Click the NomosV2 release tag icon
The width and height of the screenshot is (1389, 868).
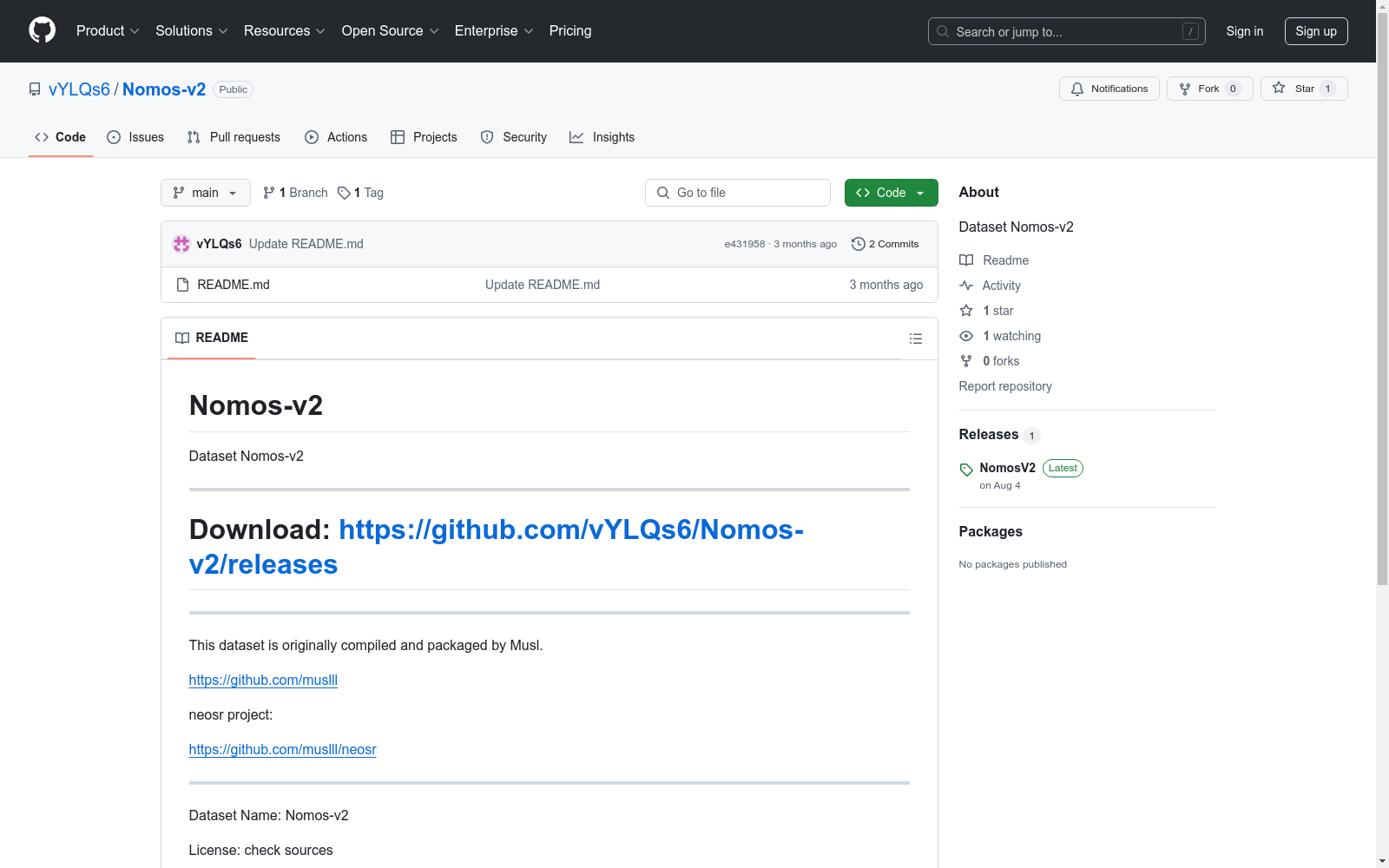tap(966, 470)
